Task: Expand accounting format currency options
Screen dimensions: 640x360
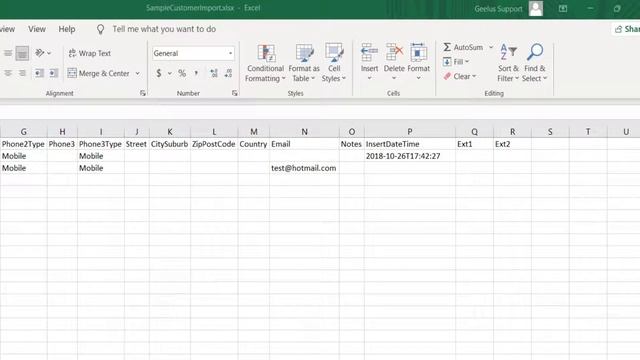Action: (x=169, y=73)
